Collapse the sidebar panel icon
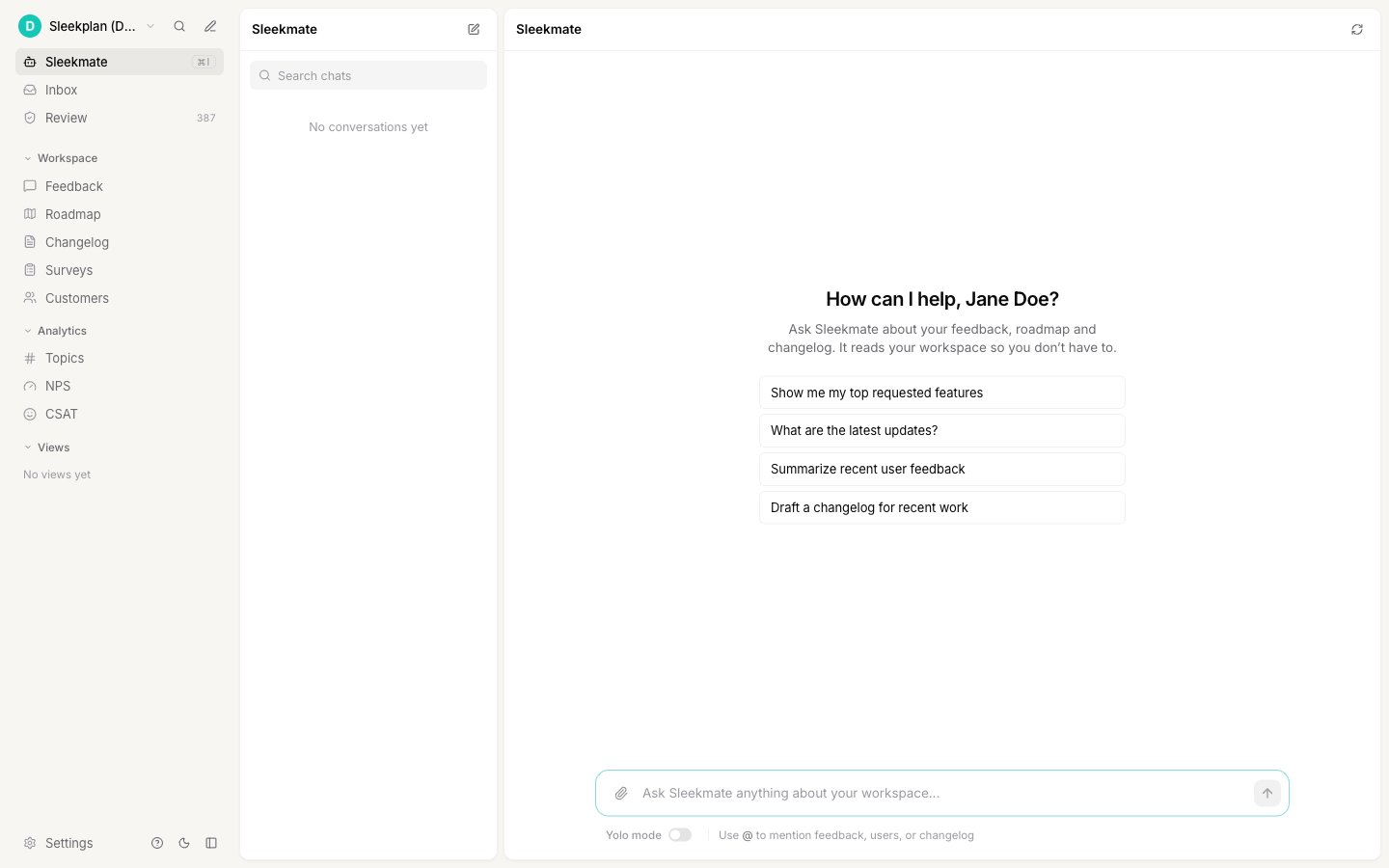This screenshot has width=1389, height=868. click(211, 843)
